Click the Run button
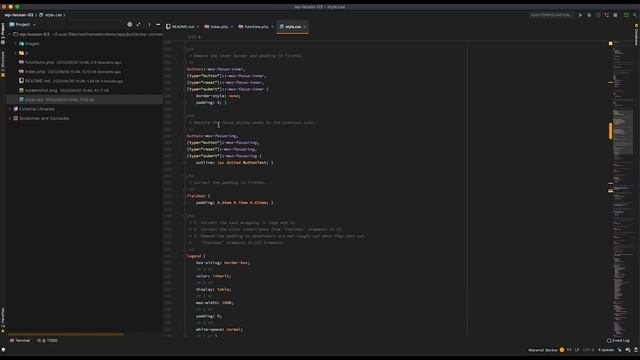The width and height of the screenshot is (640, 360). 580,15
